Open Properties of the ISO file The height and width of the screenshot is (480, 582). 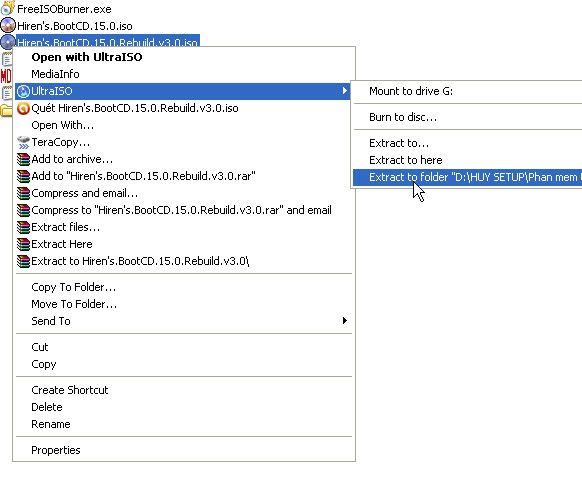click(x=183, y=450)
